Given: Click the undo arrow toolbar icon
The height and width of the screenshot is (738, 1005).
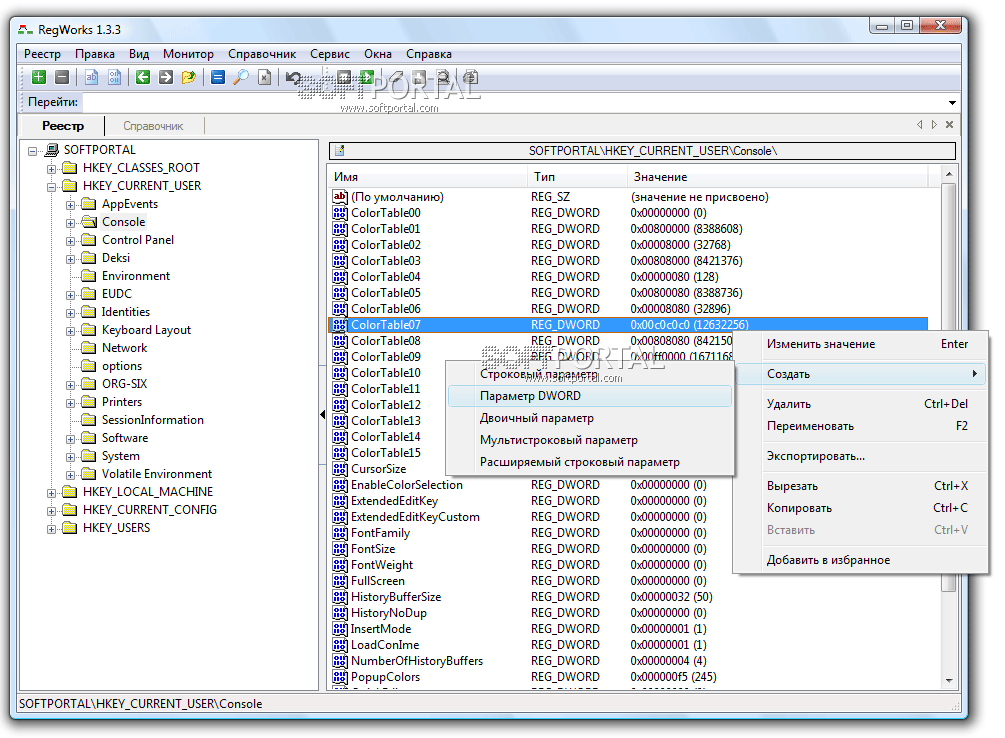Looking at the screenshot, I should [x=293, y=77].
